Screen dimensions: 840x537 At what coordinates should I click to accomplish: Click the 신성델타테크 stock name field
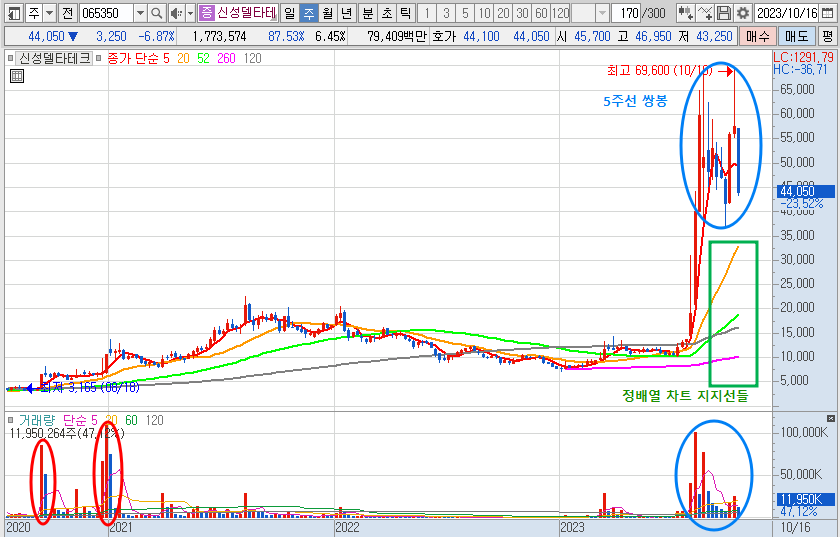point(247,13)
